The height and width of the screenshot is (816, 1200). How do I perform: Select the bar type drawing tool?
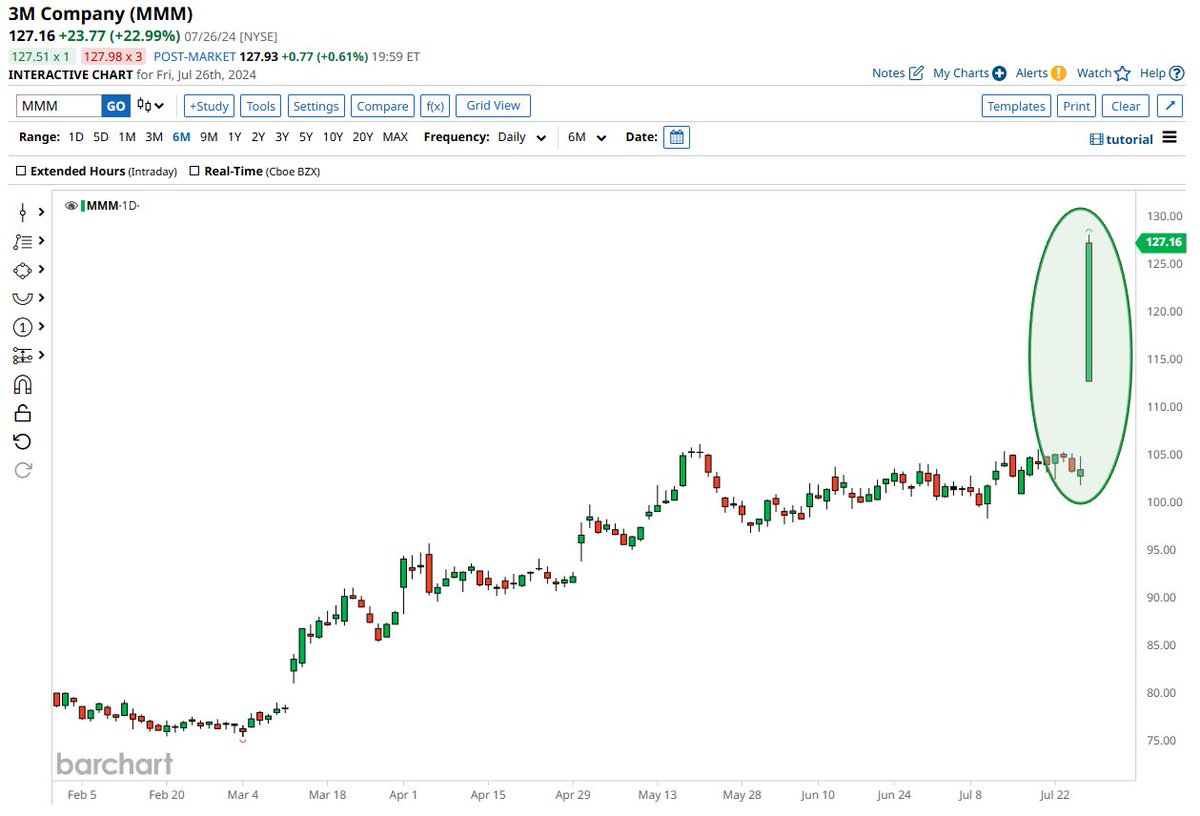point(23,212)
